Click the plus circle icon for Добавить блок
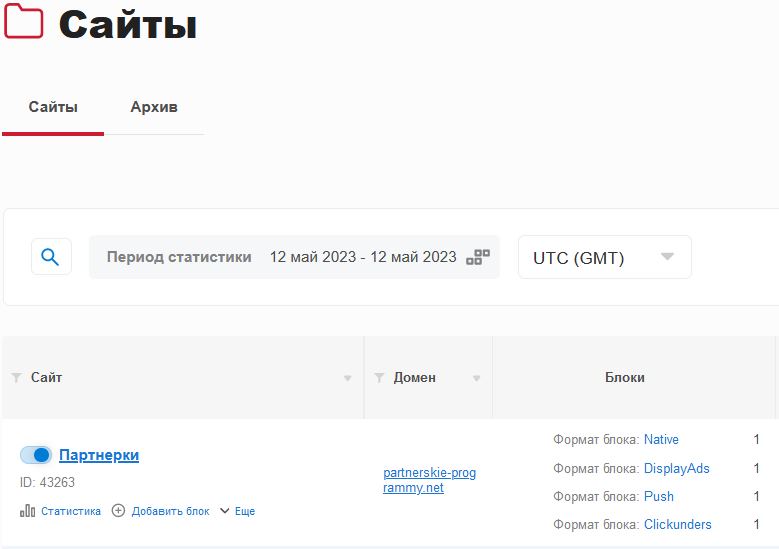 coord(118,511)
